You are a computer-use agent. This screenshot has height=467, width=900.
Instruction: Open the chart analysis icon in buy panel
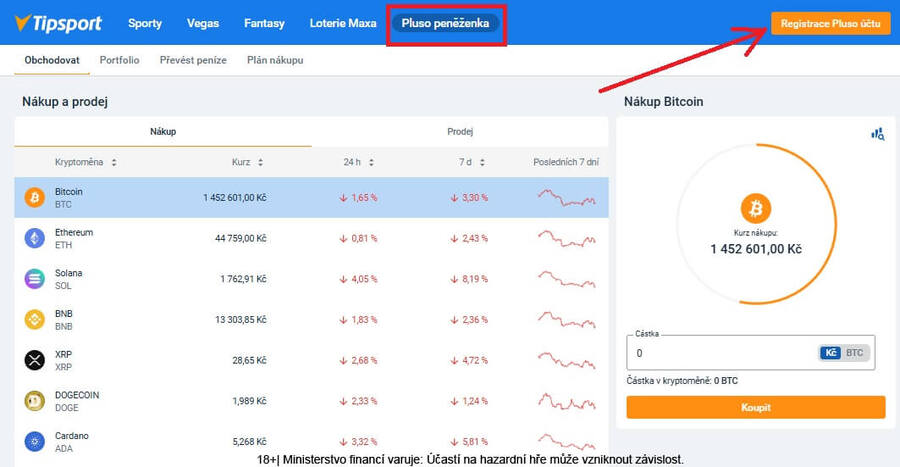878,134
